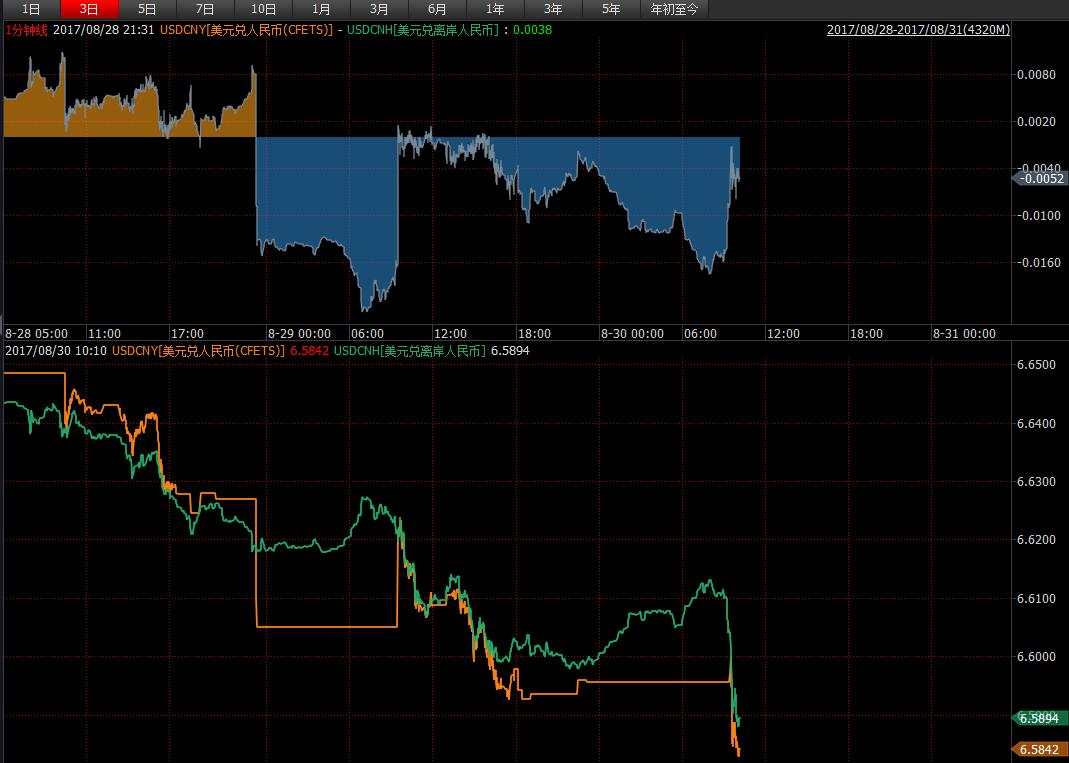Image resolution: width=1069 pixels, height=763 pixels.
Task: Click the USDCNY series label in spread chart header
Action: (x=247, y=30)
